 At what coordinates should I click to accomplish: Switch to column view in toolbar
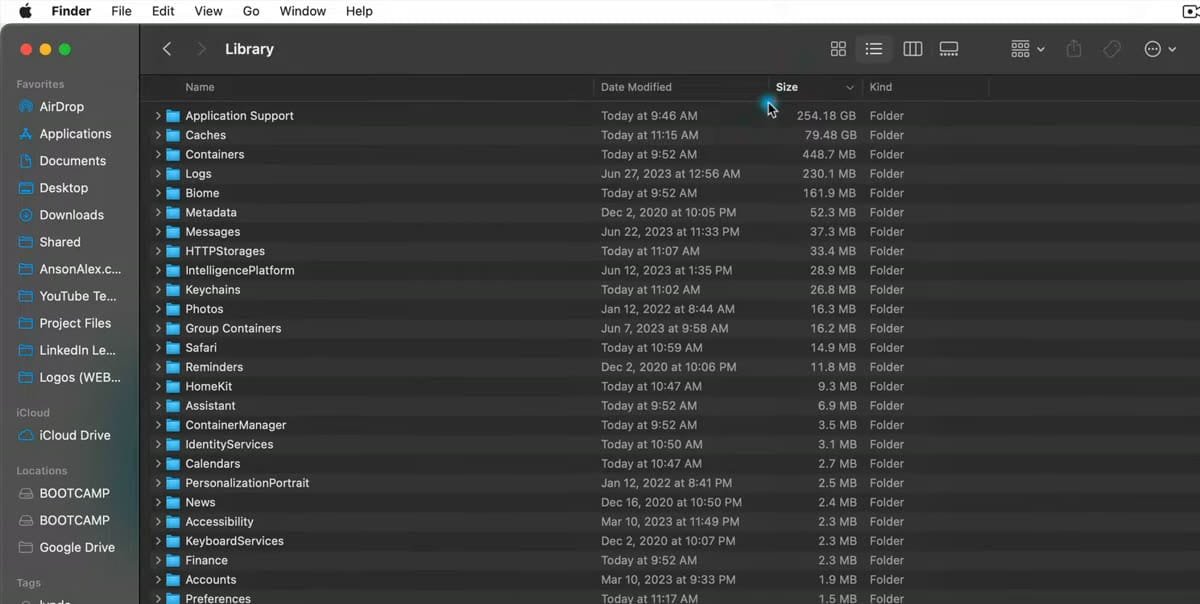[x=912, y=49]
